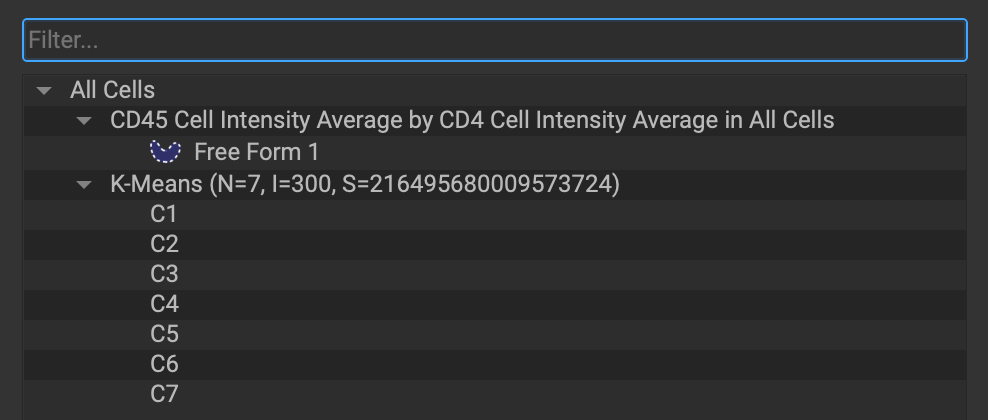
Task: Click the dotted free-form shape symbol
Action: coord(165,152)
